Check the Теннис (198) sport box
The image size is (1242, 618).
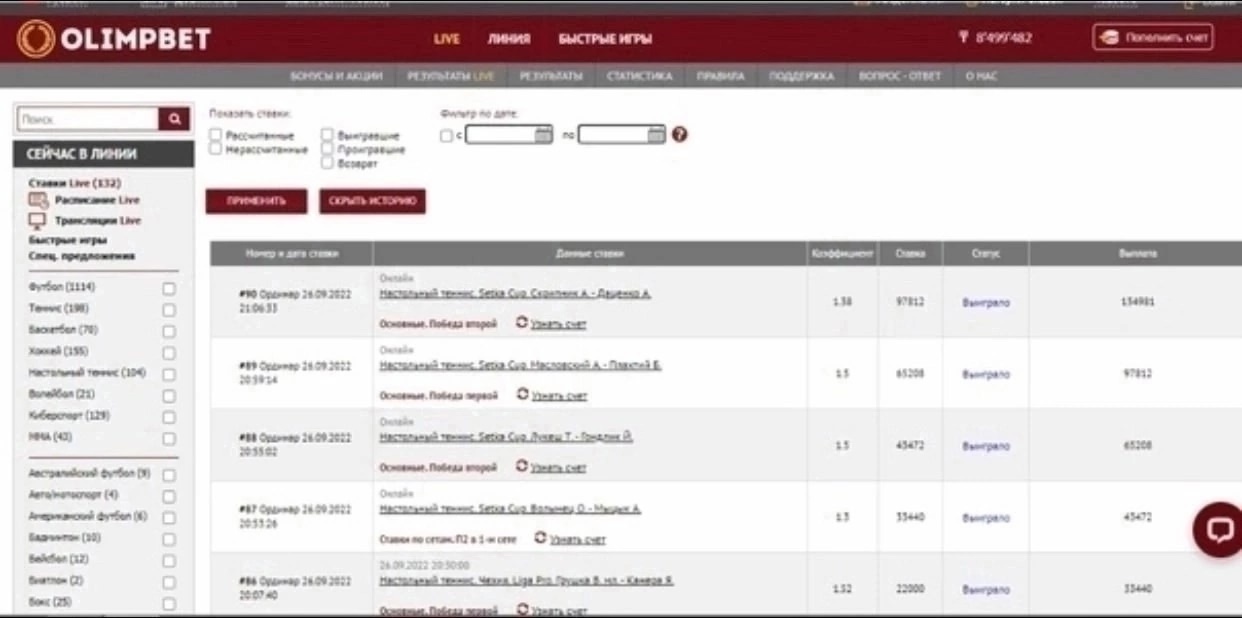click(x=169, y=310)
